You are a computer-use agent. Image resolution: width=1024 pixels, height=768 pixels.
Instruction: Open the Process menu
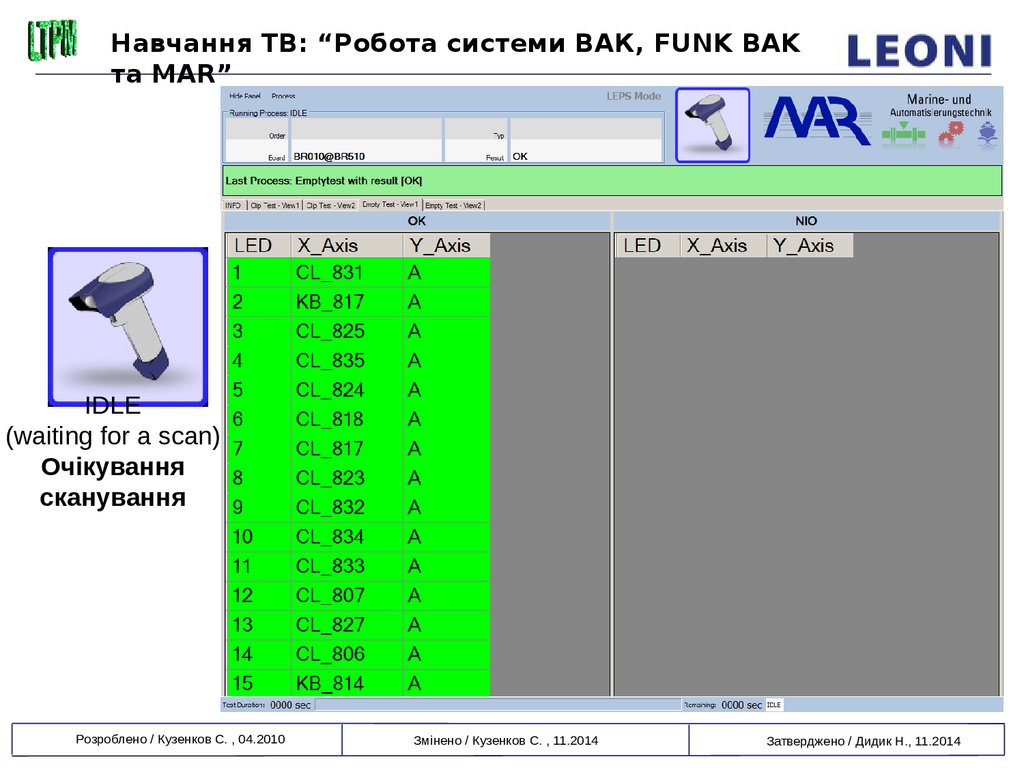[x=283, y=96]
